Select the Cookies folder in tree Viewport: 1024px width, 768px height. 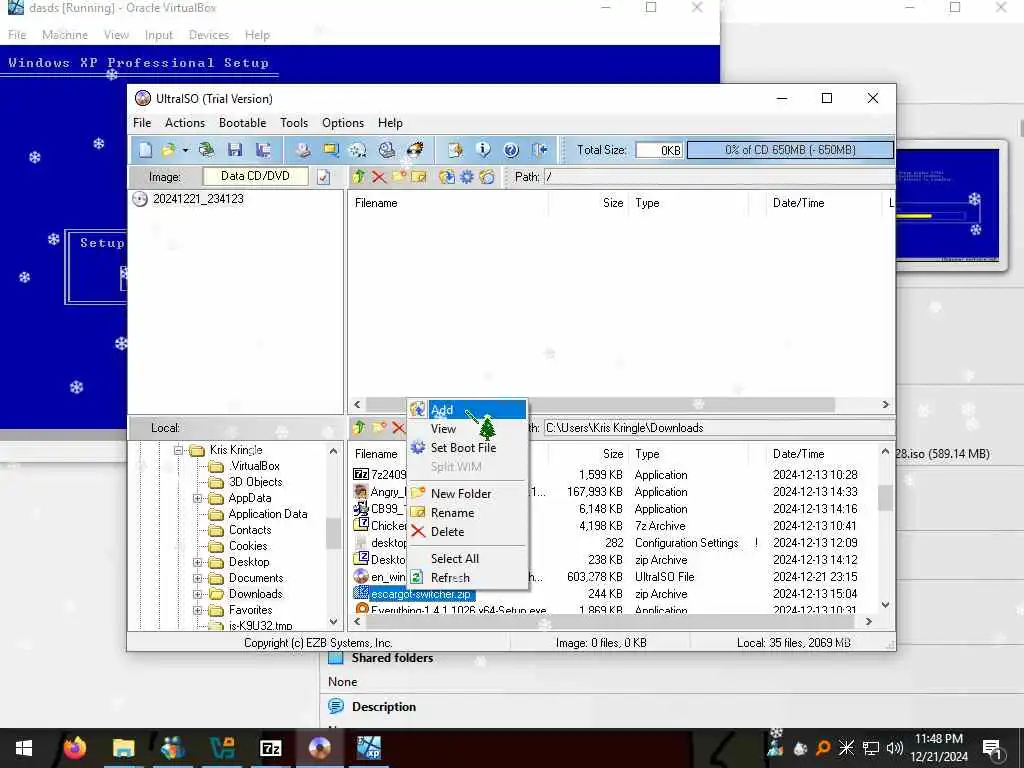(x=248, y=546)
